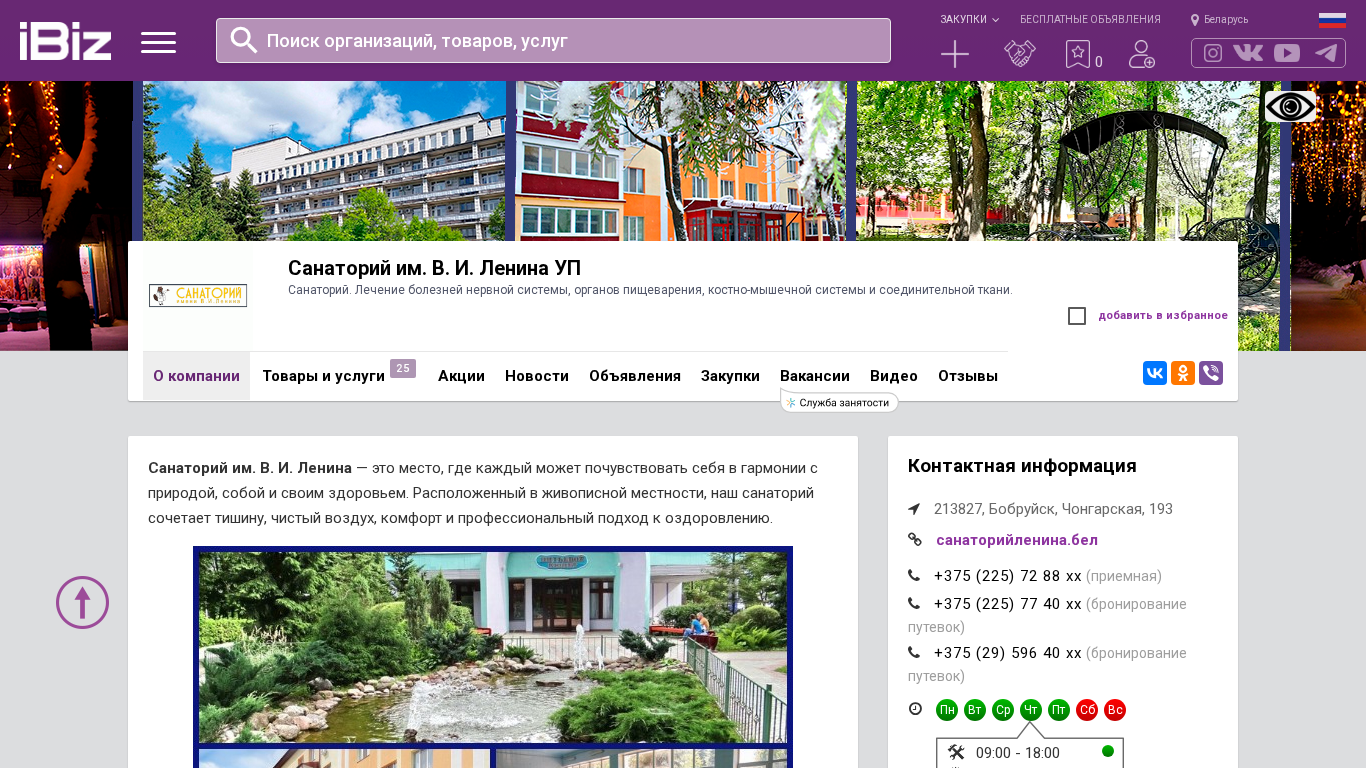Open the 'О компании' tab
This screenshot has width=1366, height=768.
point(196,376)
